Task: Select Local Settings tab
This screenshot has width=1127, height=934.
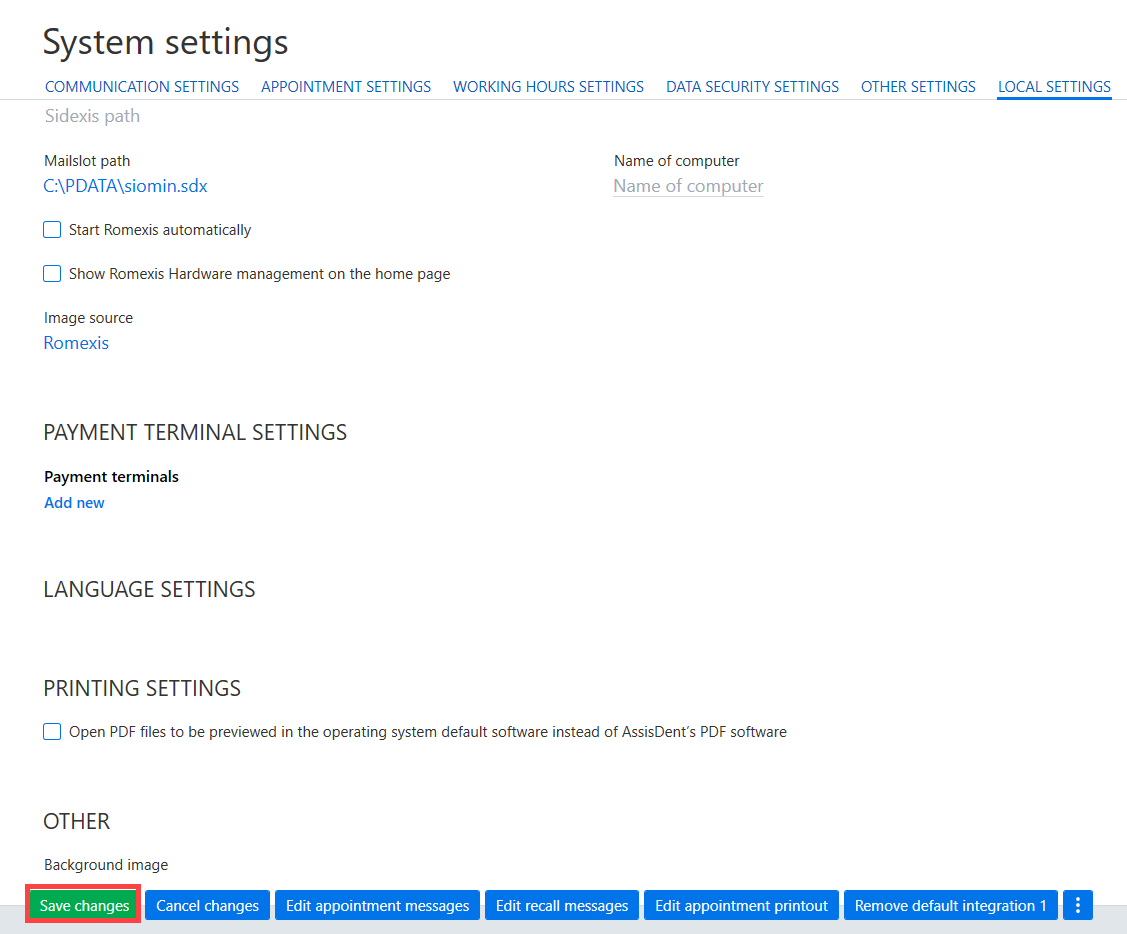Action: pyautogui.click(x=1054, y=87)
